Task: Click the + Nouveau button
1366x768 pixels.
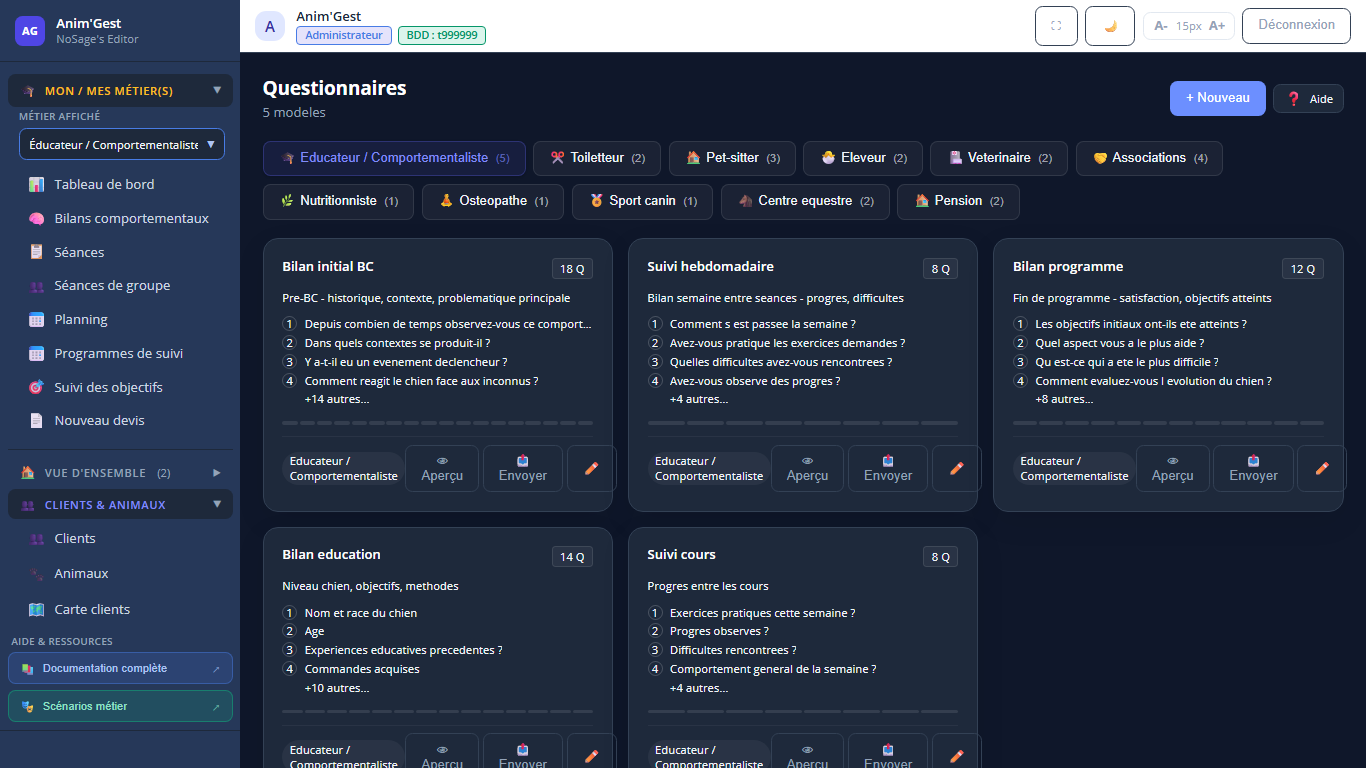Action: (1218, 98)
